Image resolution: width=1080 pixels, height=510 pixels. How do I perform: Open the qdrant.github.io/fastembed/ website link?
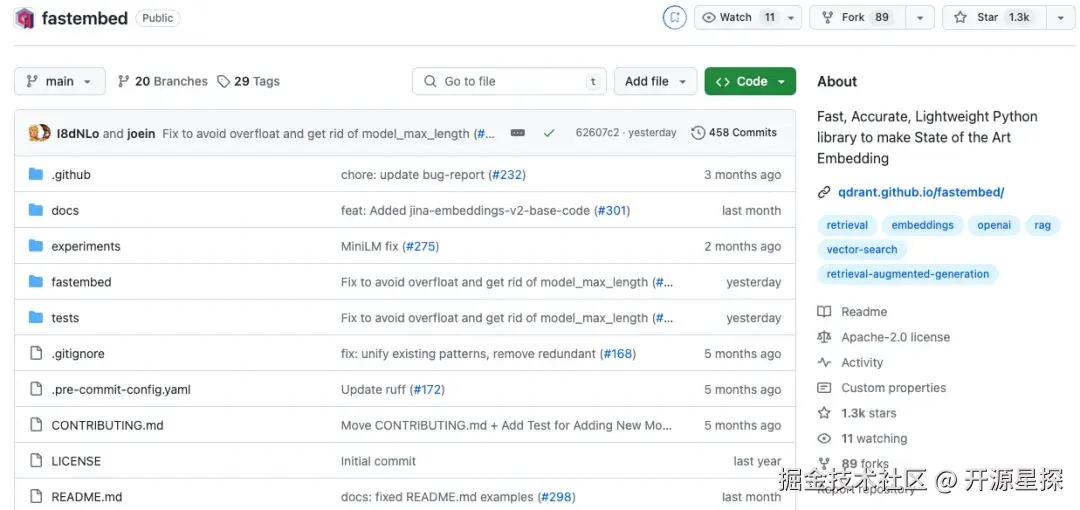click(x=921, y=192)
